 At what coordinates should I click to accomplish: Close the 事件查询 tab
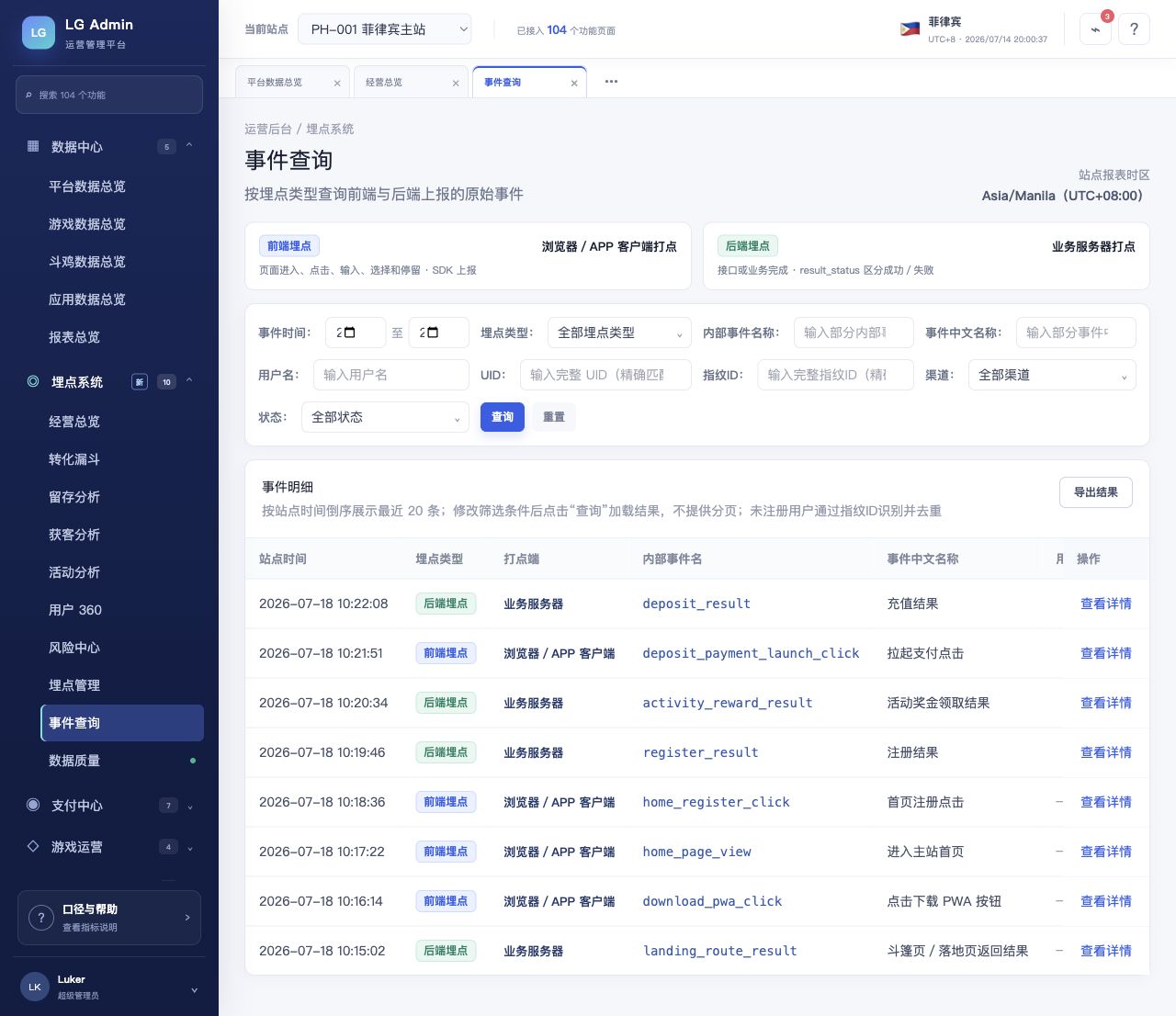pyautogui.click(x=574, y=83)
